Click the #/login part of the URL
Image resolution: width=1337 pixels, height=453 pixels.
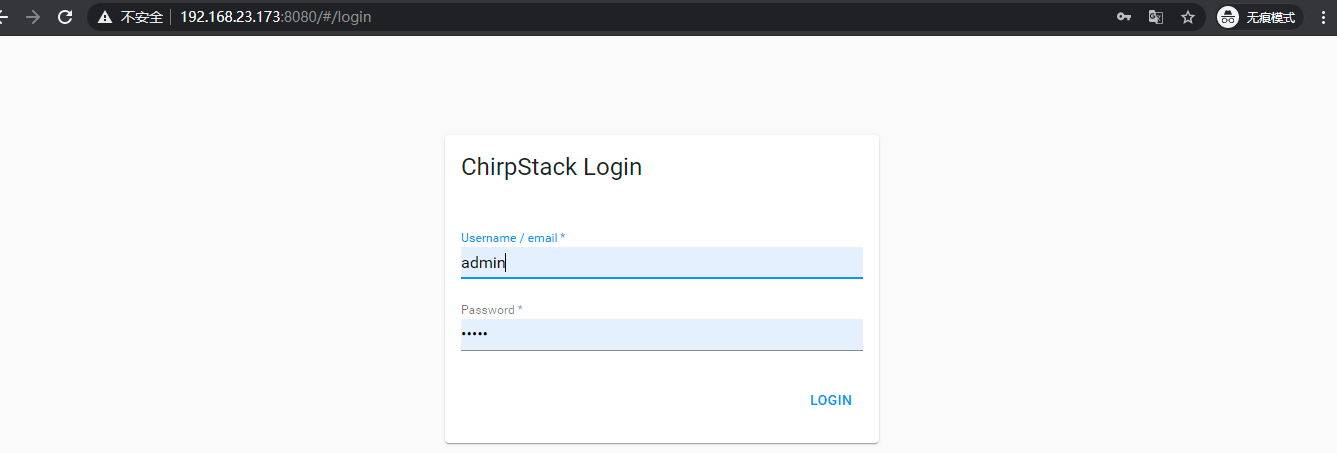tap(346, 17)
